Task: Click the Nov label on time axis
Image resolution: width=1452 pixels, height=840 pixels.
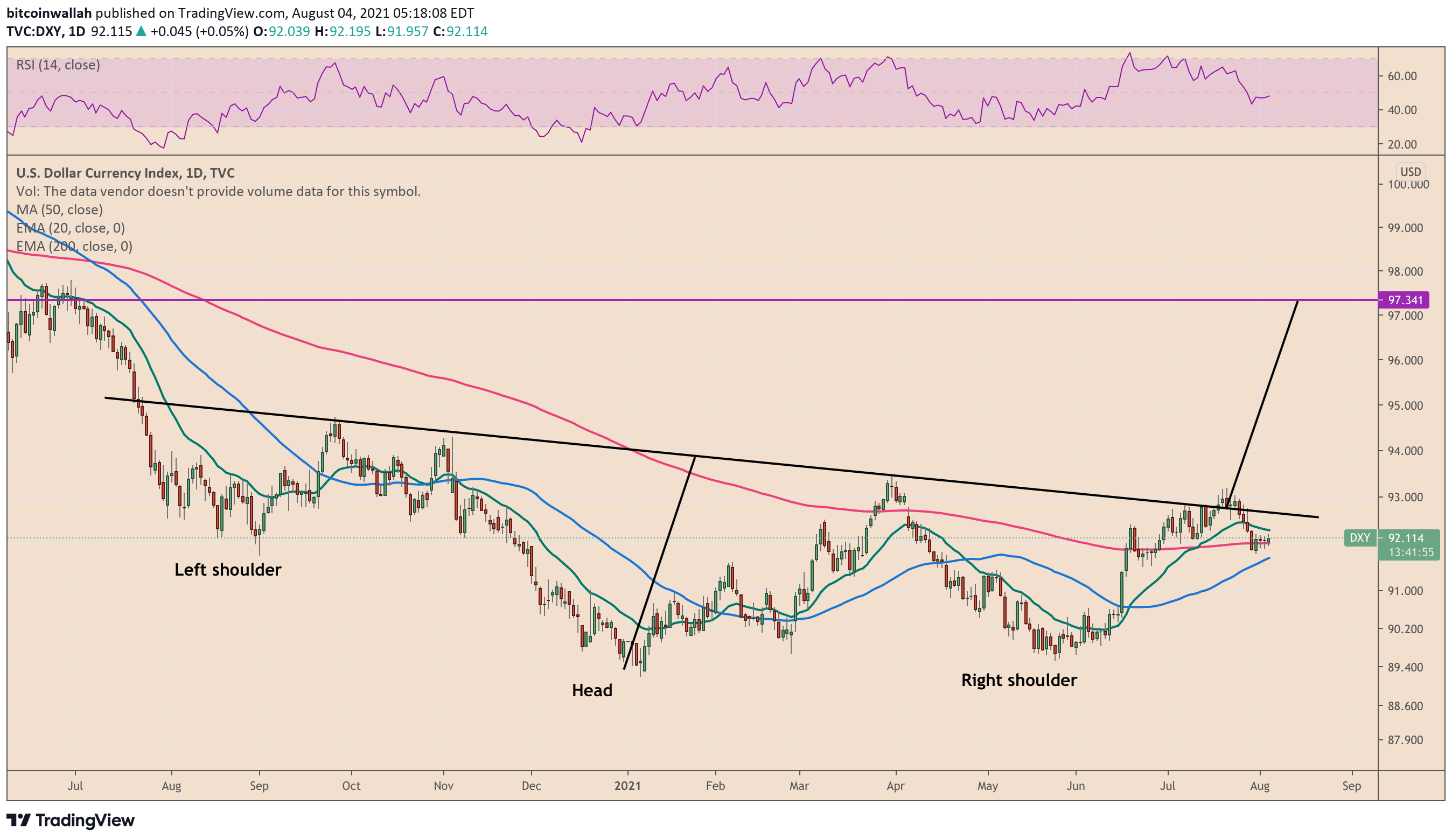Action: click(x=444, y=786)
